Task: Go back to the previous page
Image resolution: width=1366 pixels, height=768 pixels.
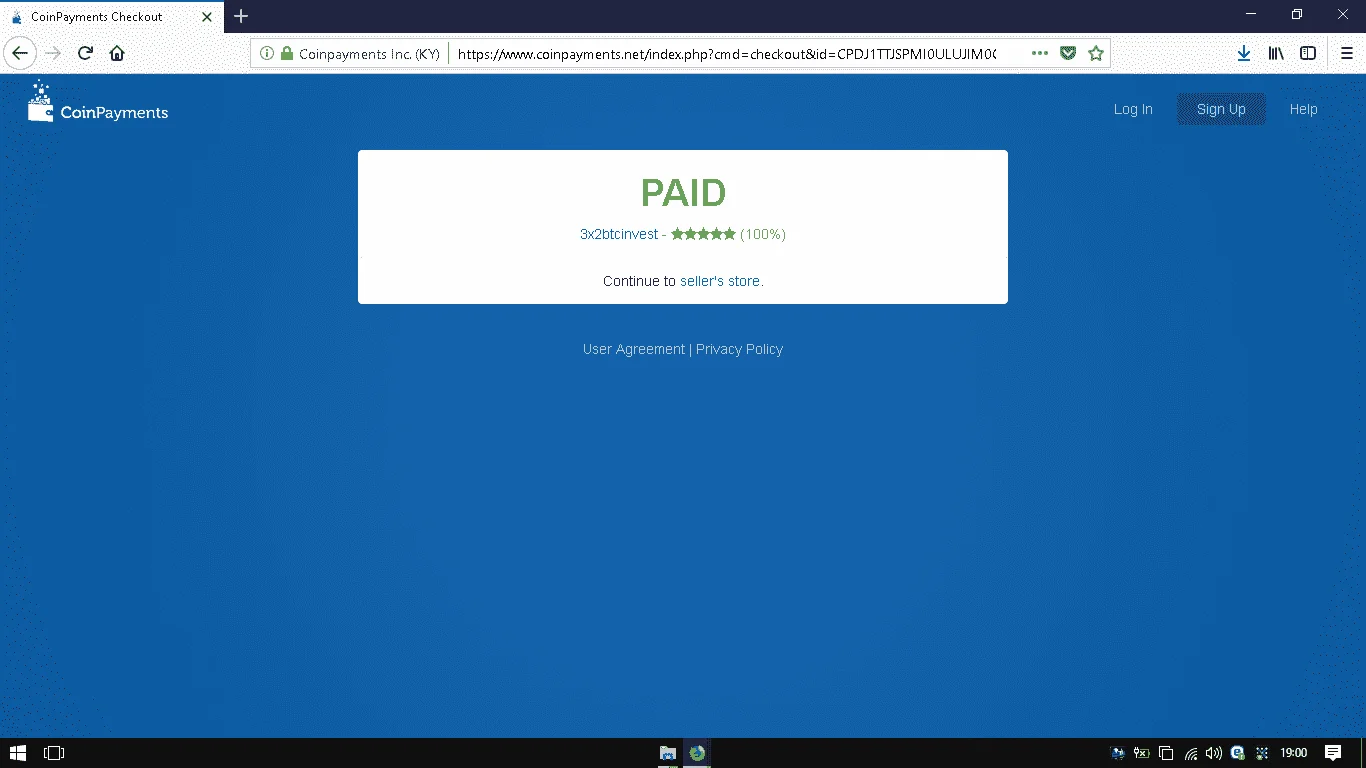Action: click(x=19, y=53)
